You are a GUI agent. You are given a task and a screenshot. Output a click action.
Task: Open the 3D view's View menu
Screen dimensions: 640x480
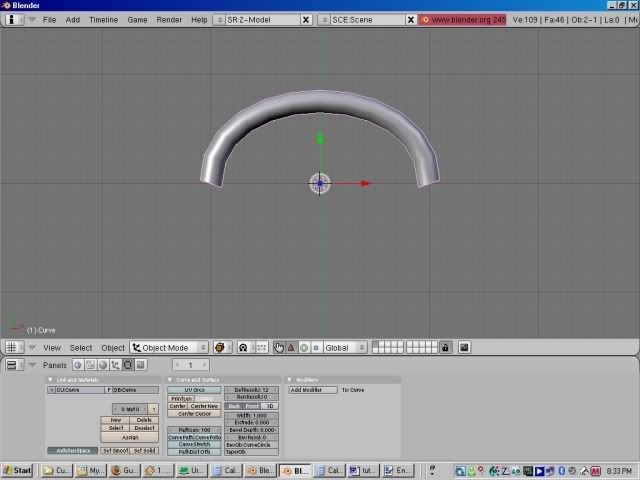tap(52, 348)
